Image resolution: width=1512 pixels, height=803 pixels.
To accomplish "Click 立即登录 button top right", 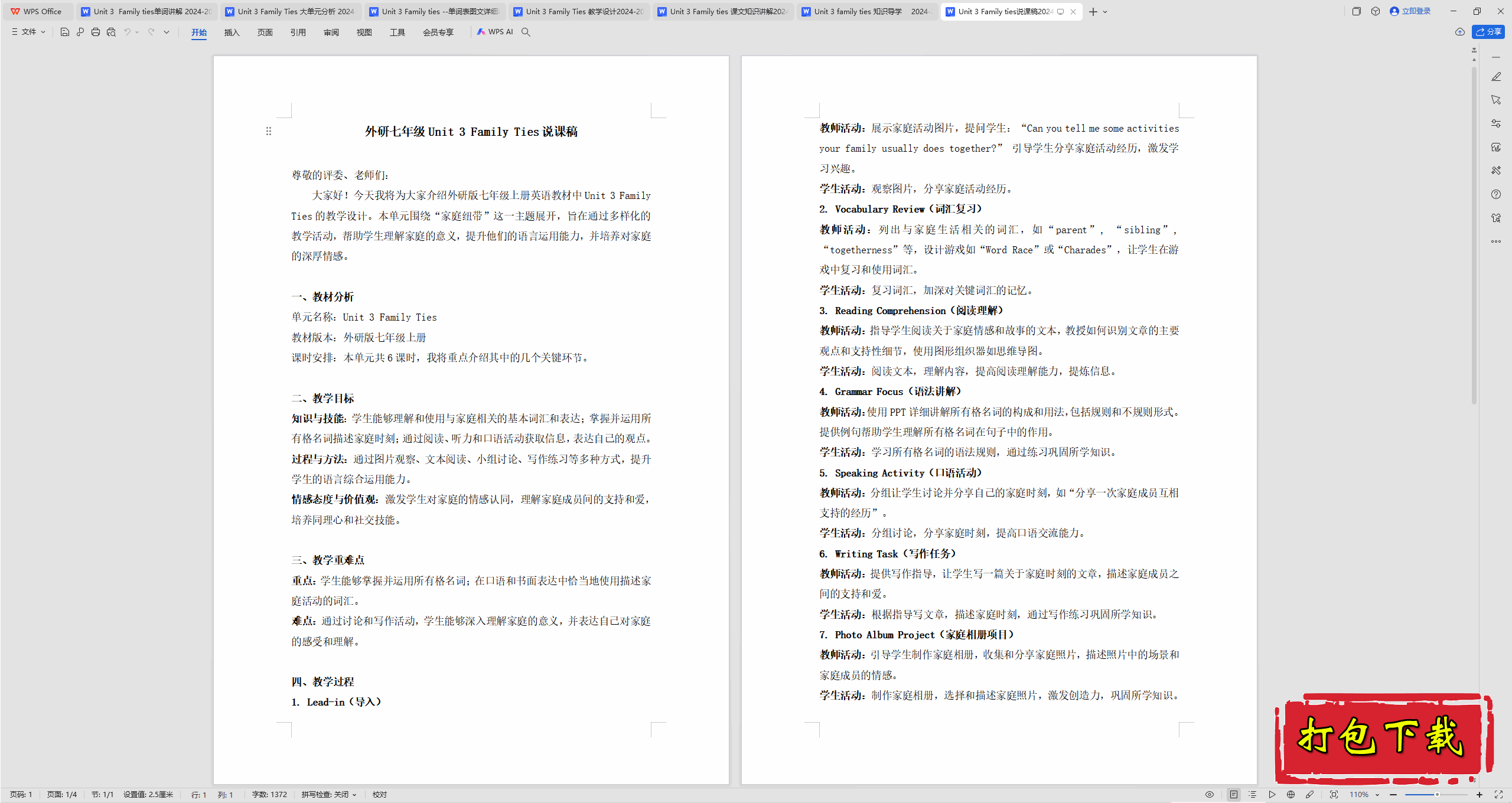I will pos(1410,10).
